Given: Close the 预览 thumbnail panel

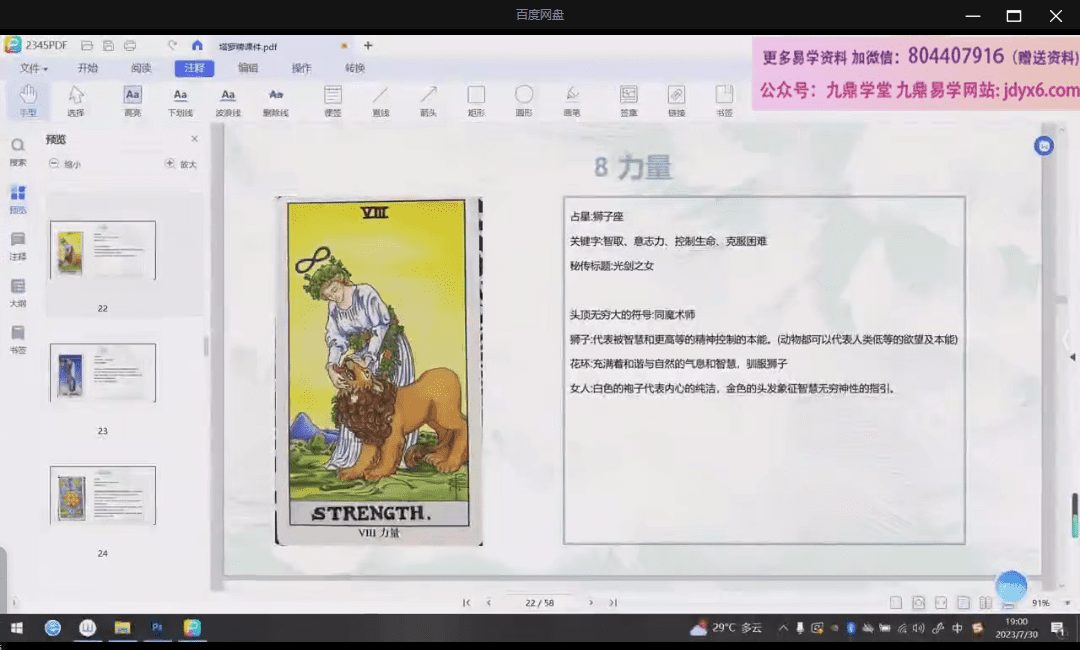Looking at the screenshot, I should click(194, 139).
